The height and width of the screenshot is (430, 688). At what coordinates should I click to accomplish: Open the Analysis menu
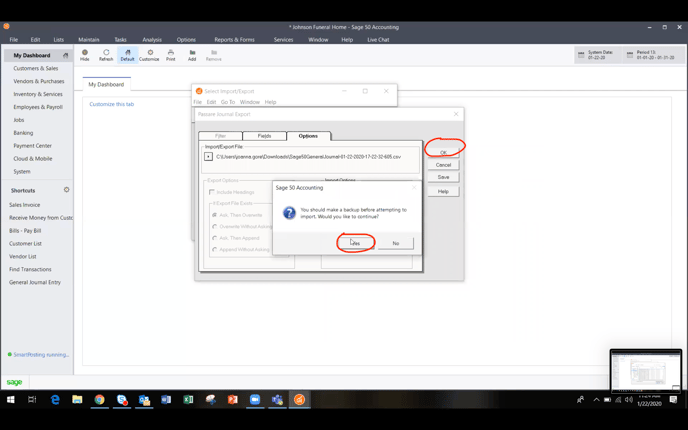[152, 39]
